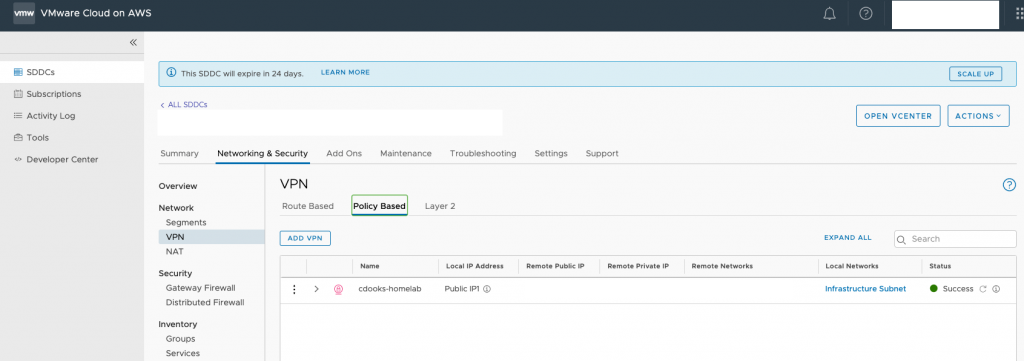Viewport: 1024px width, 361px height.
Task: Click EXPAND ALL link
Action: [848, 238]
